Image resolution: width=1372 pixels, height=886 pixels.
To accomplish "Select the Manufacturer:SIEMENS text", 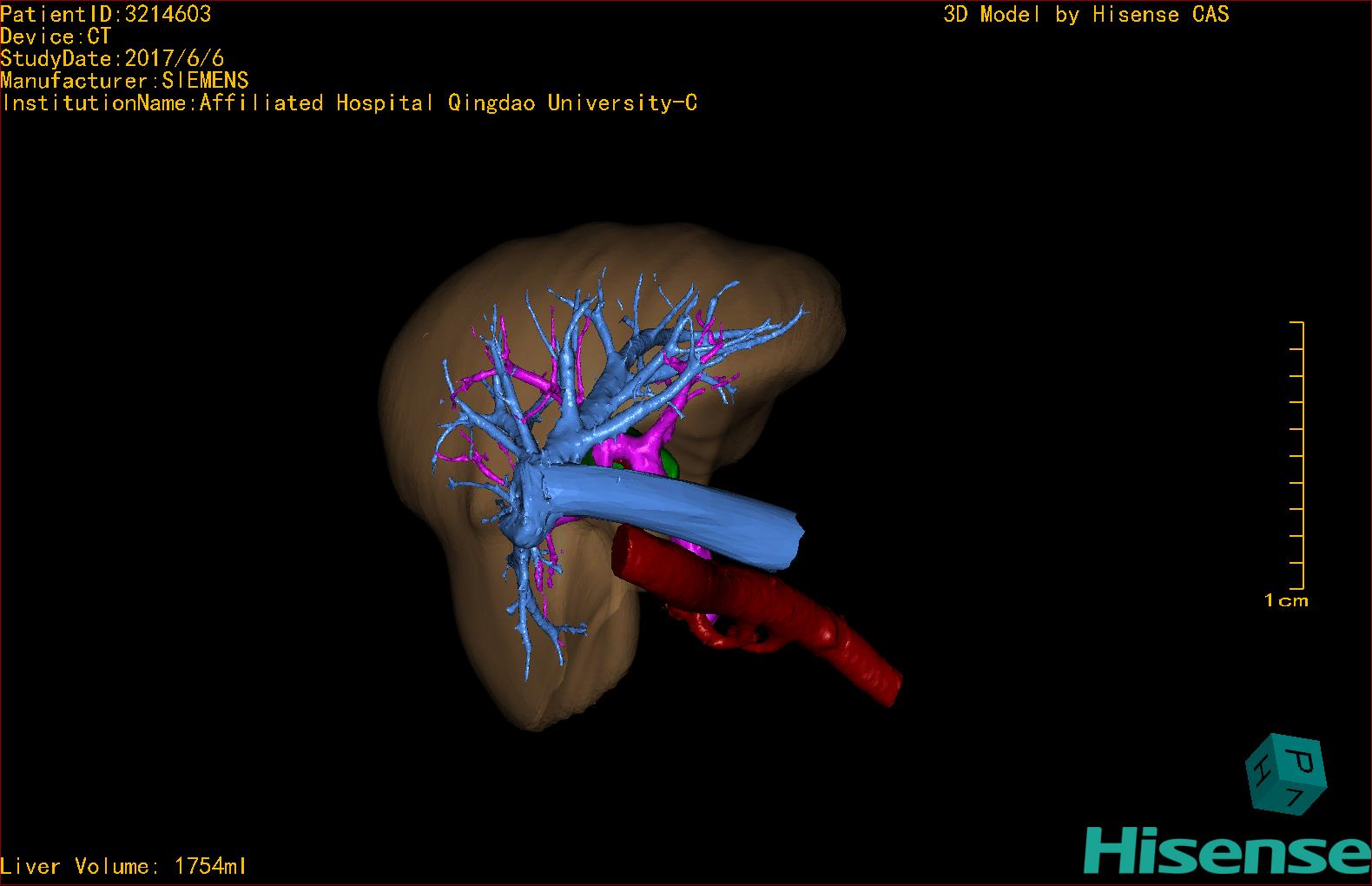I will [125, 81].
